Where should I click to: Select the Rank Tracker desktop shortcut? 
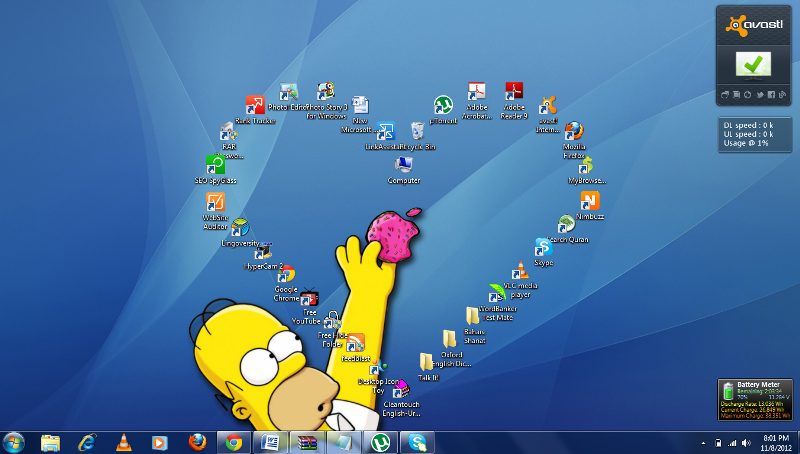[255, 110]
